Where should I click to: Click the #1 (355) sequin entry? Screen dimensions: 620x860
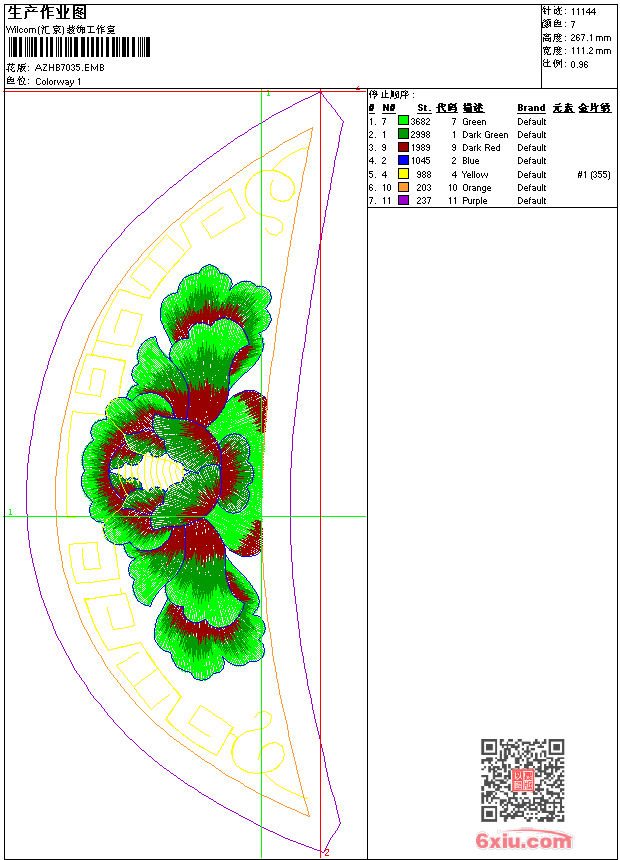tap(593, 174)
